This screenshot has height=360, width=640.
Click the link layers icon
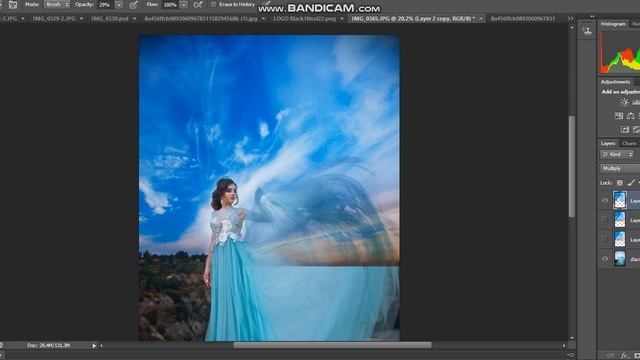click(611, 356)
